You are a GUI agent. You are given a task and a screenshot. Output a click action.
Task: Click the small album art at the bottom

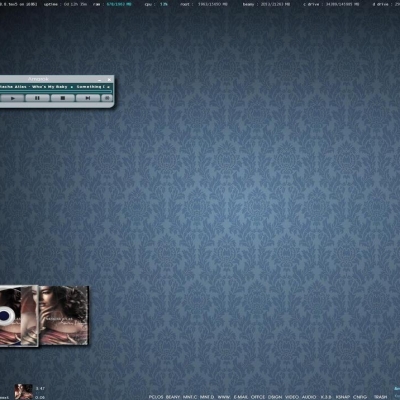point(24,392)
